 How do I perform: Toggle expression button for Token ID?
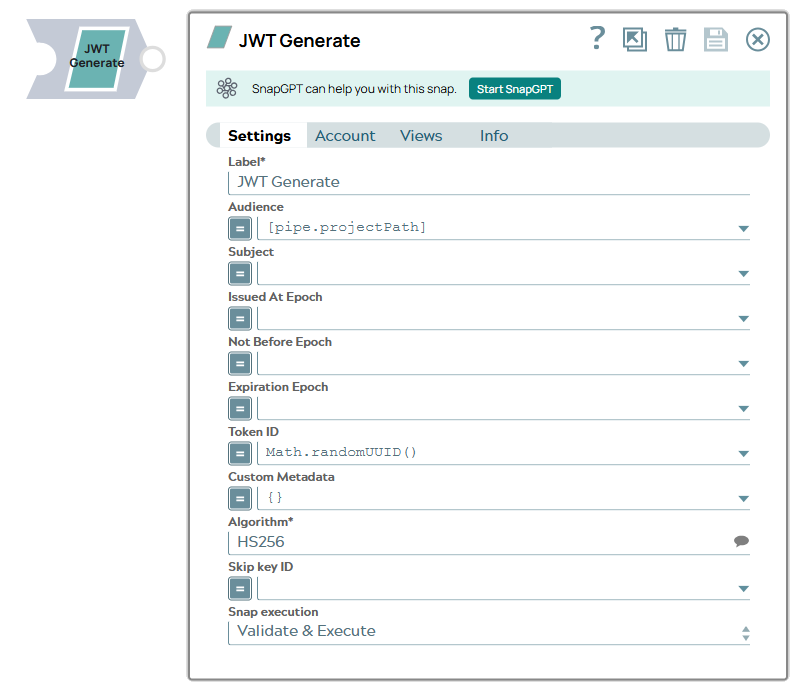[x=240, y=453]
